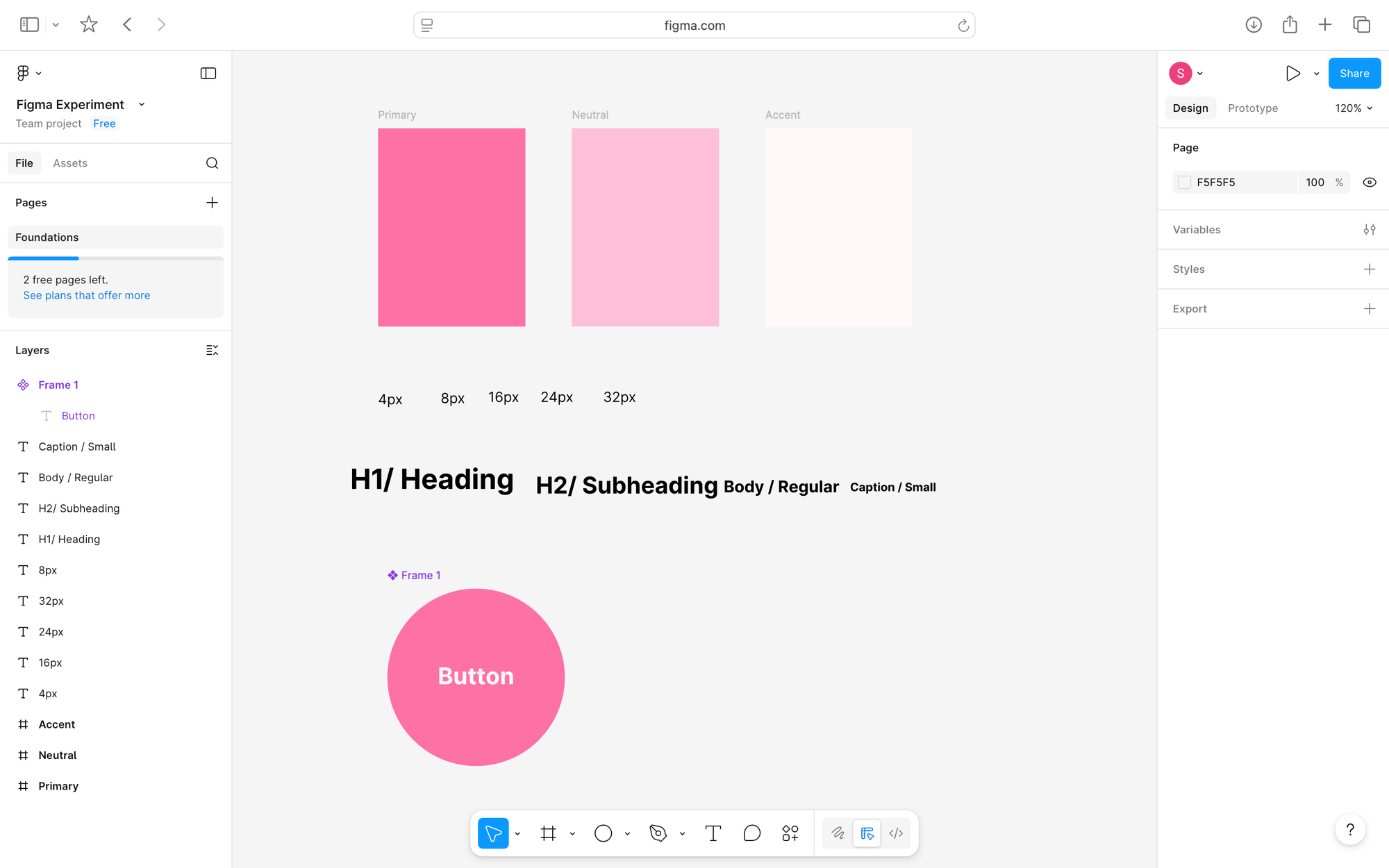This screenshot has height=868, width=1389.
Task: Switch to the Prototype tab
Action: (x=1252, y=108)
